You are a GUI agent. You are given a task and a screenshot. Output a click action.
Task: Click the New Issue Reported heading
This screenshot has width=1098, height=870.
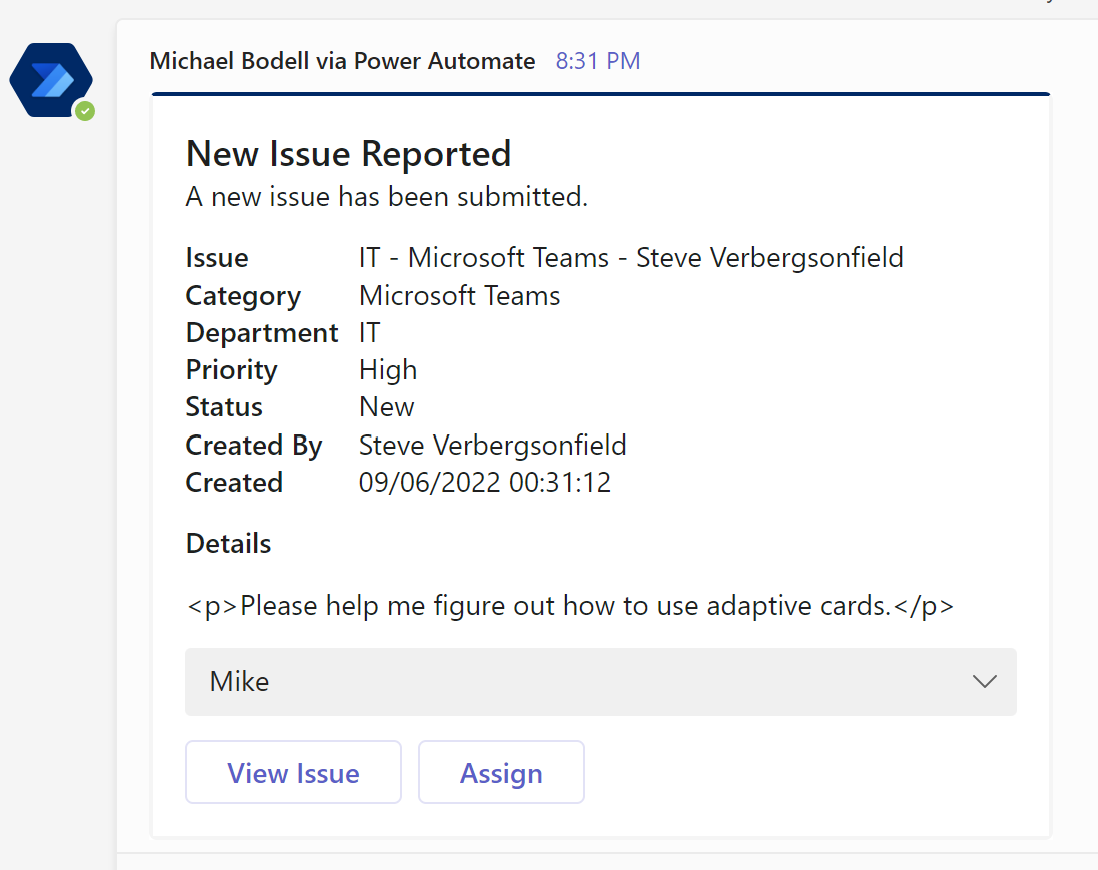click(x=349, y=154)
